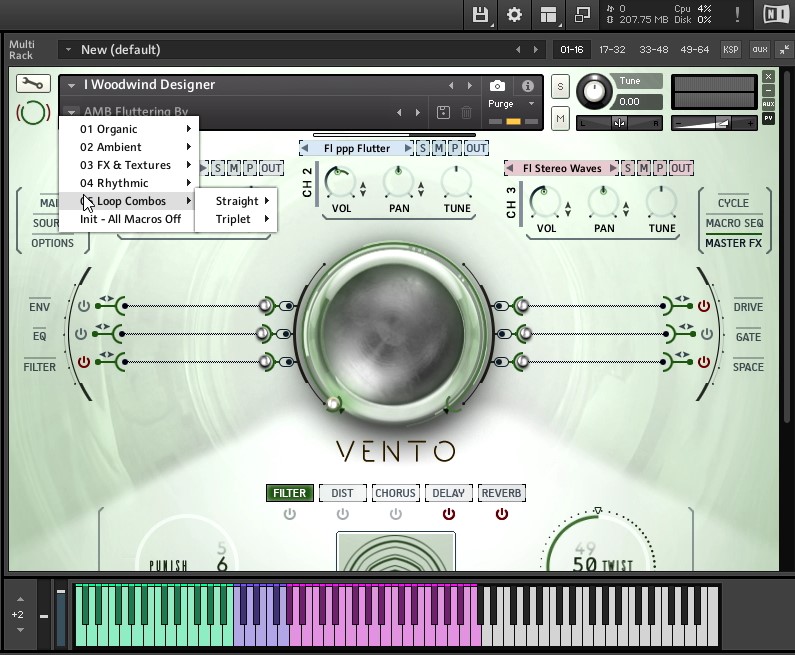Open the workspace layout icon
The height and width of the screenshot is (655, 795).
point(548,15)
